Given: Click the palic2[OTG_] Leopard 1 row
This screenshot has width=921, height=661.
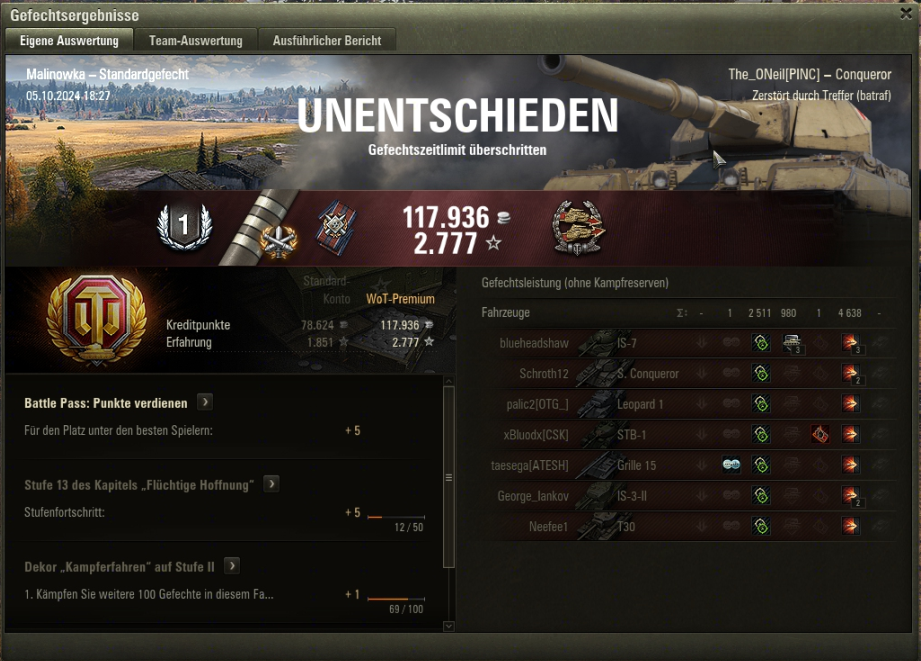Looking at the screenshot, I should click(x=685, y=404).
